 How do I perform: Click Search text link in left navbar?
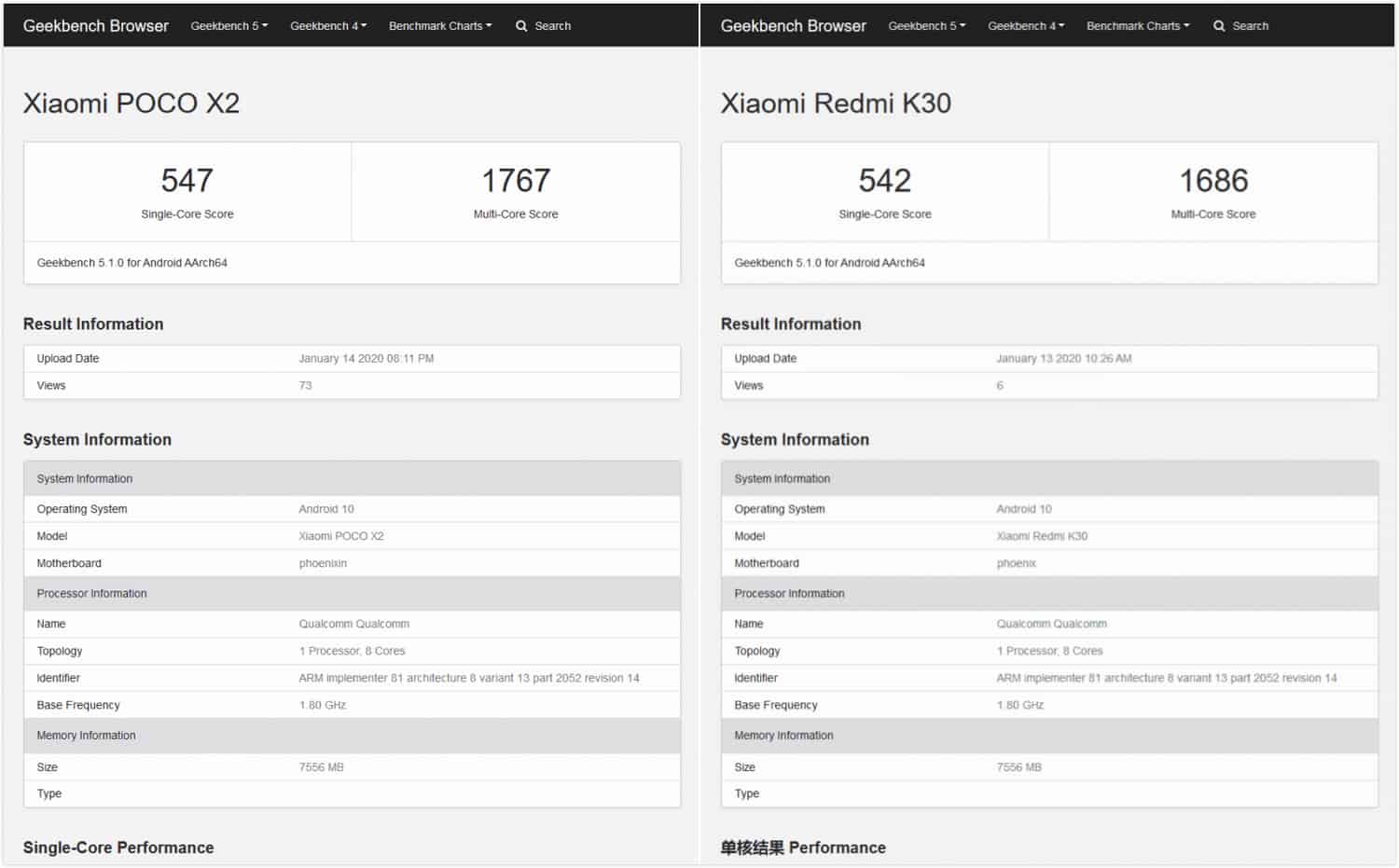click(553, 26)
